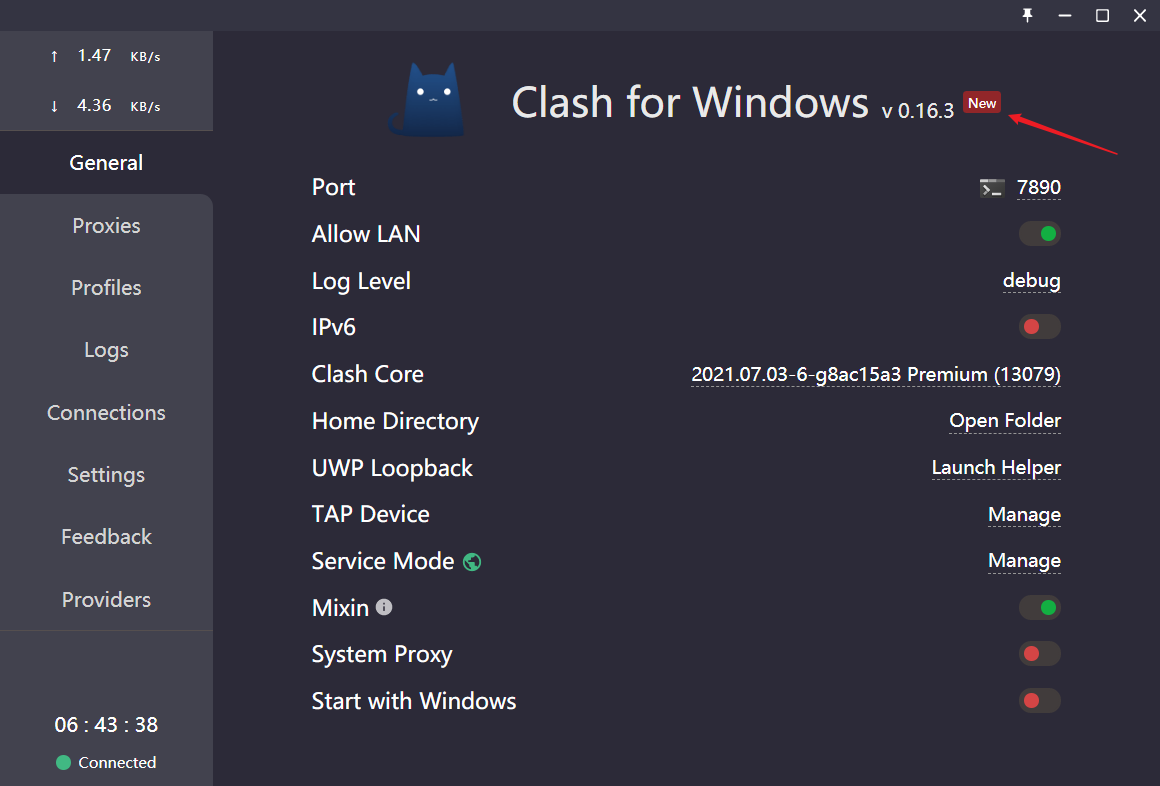The width and height of the screenshot is (1160, 786).
Task: Open the Proxies tab in sidebar
Action: 107,226
